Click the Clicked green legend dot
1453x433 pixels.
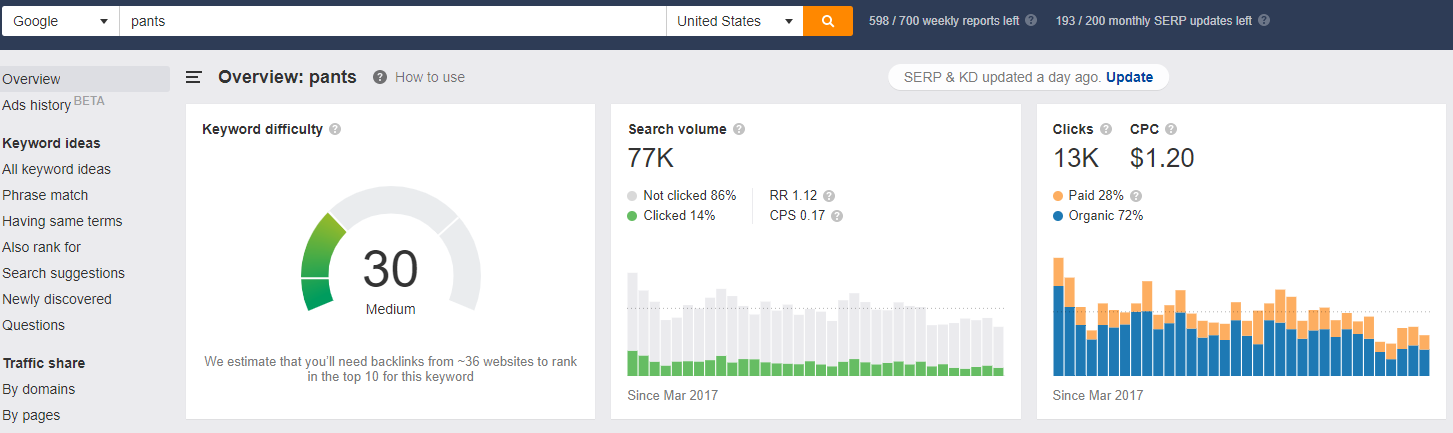pos(632,216)
